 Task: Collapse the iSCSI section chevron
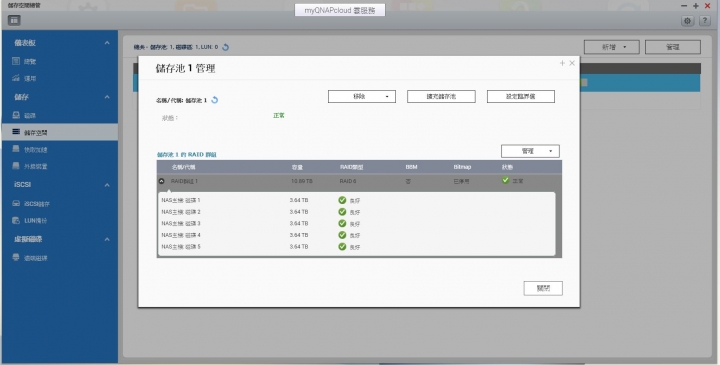(x=107, y=185)
